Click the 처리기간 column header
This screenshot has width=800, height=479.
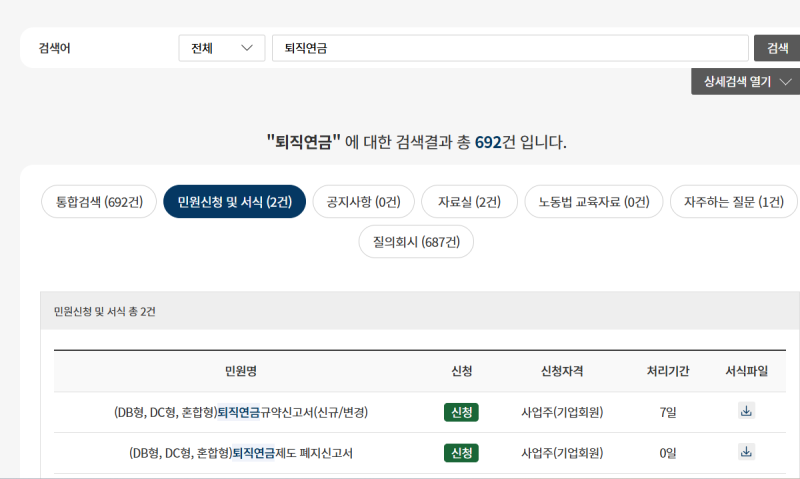tap(668, 371)
